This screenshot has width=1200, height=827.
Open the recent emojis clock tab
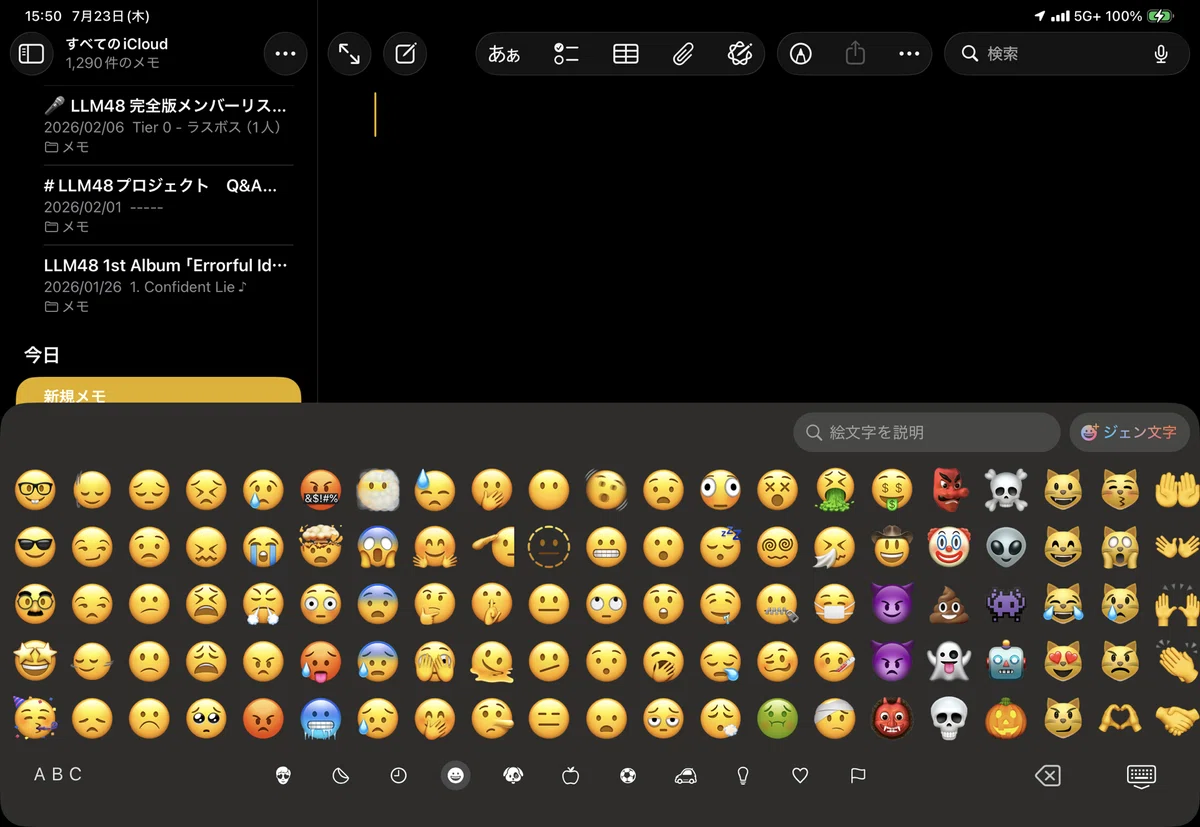[398, 775]
